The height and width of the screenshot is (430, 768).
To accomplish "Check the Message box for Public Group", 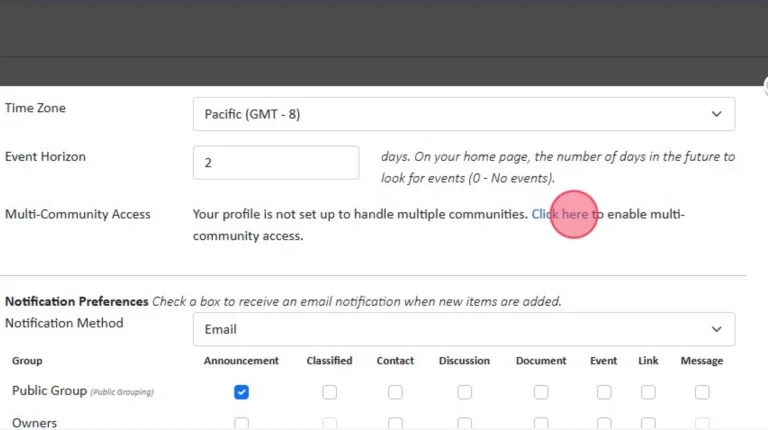I will point(702,392).
